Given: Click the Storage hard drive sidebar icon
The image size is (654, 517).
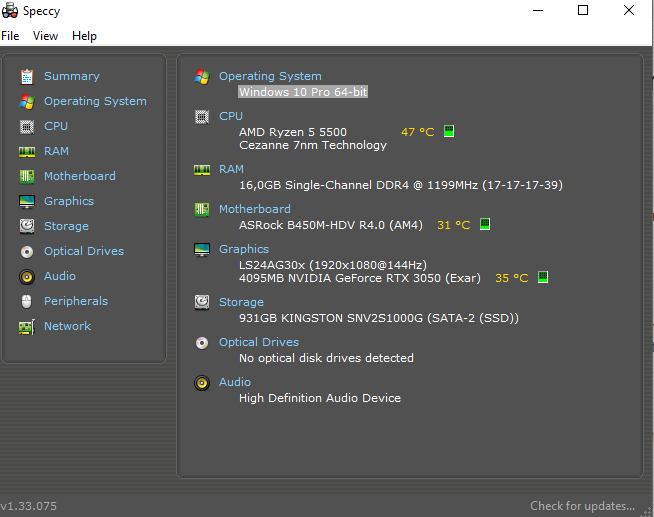Looking at the screenshot, I should (x=27, y=226).
